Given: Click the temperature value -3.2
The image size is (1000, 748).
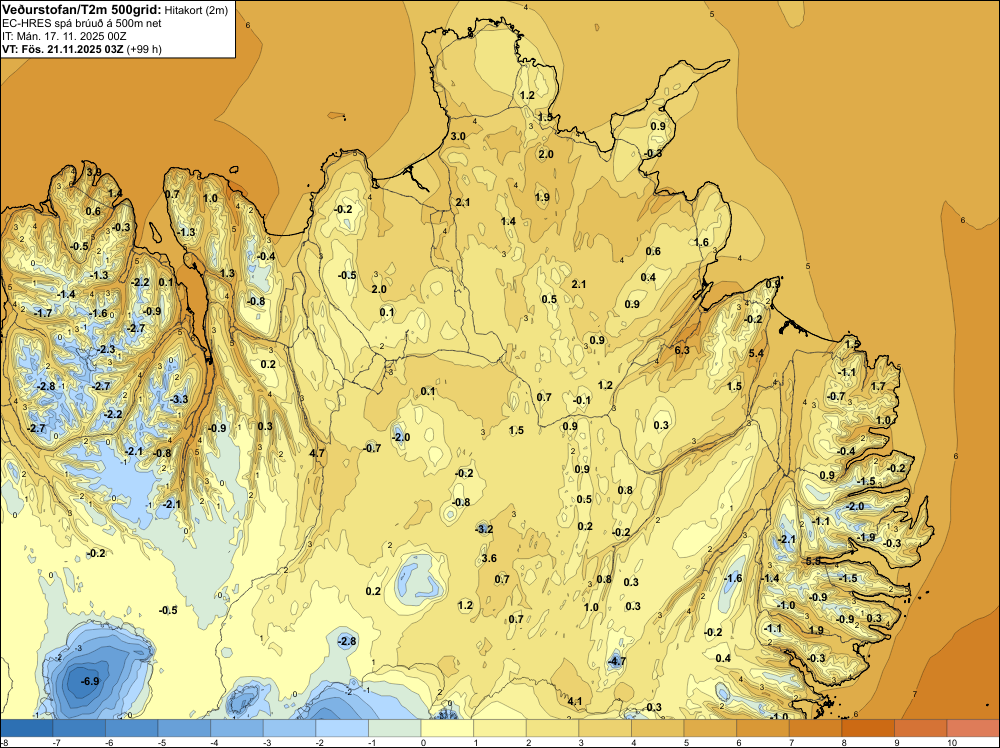Looking at the screenshot, I should [x=484, y=529].
